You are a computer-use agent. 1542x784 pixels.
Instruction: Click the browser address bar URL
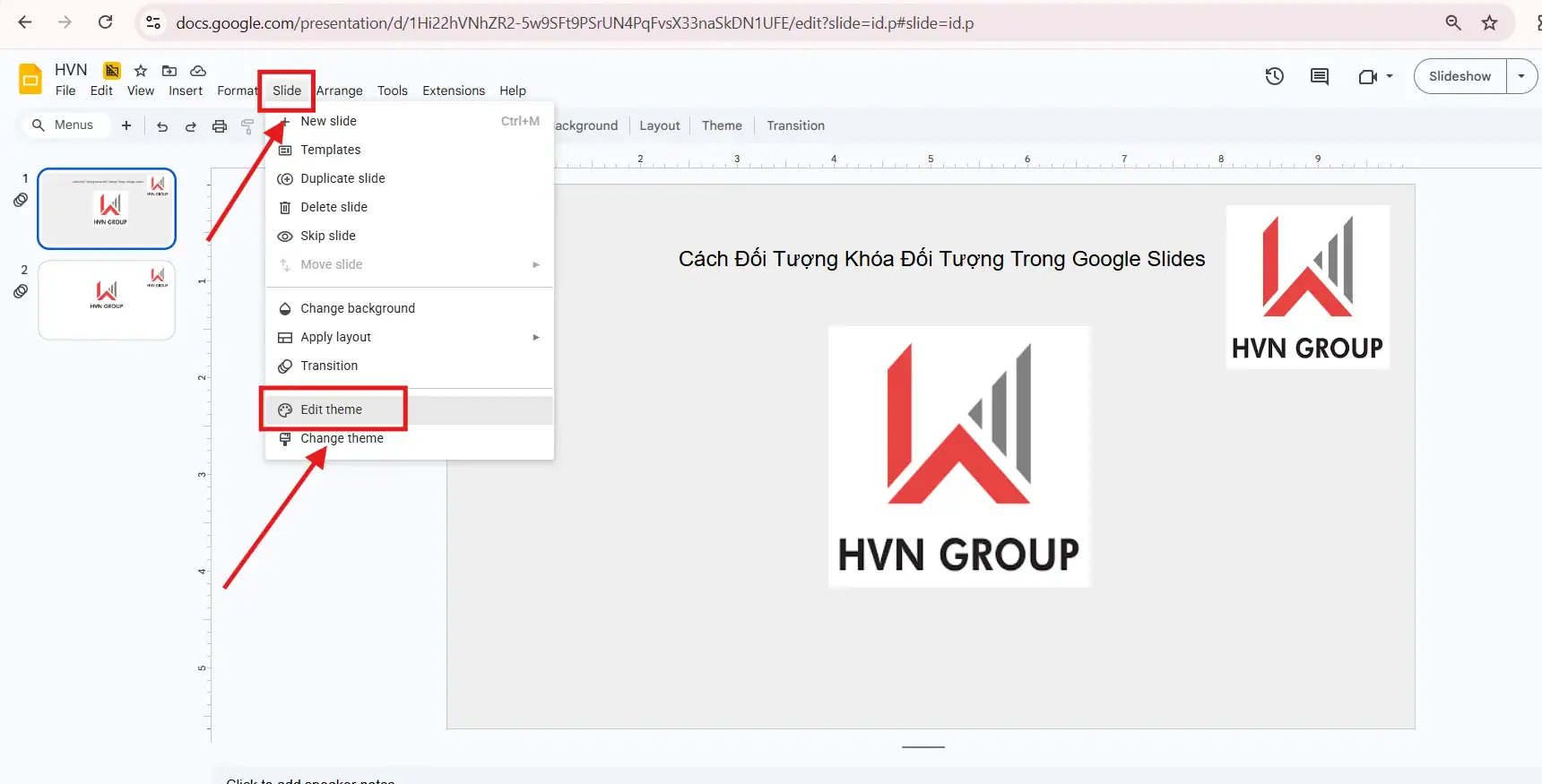coord(575,22)
